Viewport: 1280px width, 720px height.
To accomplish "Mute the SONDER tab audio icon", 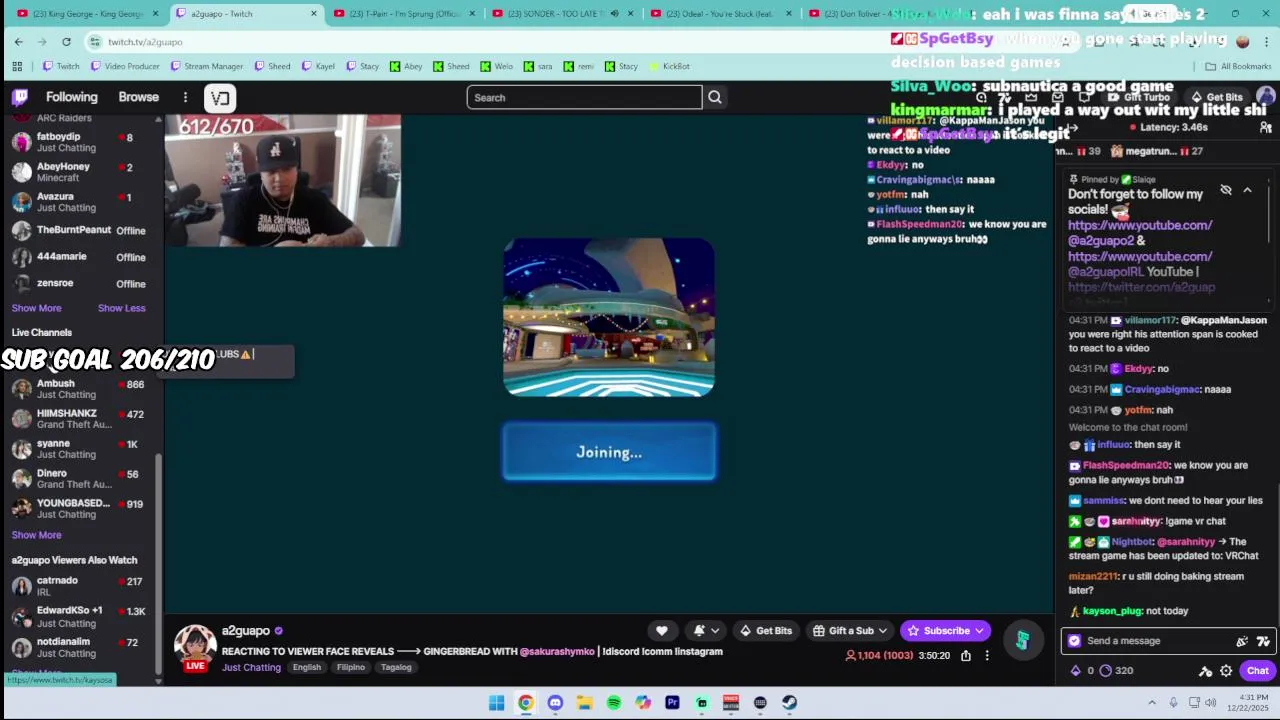I will 614,13.
